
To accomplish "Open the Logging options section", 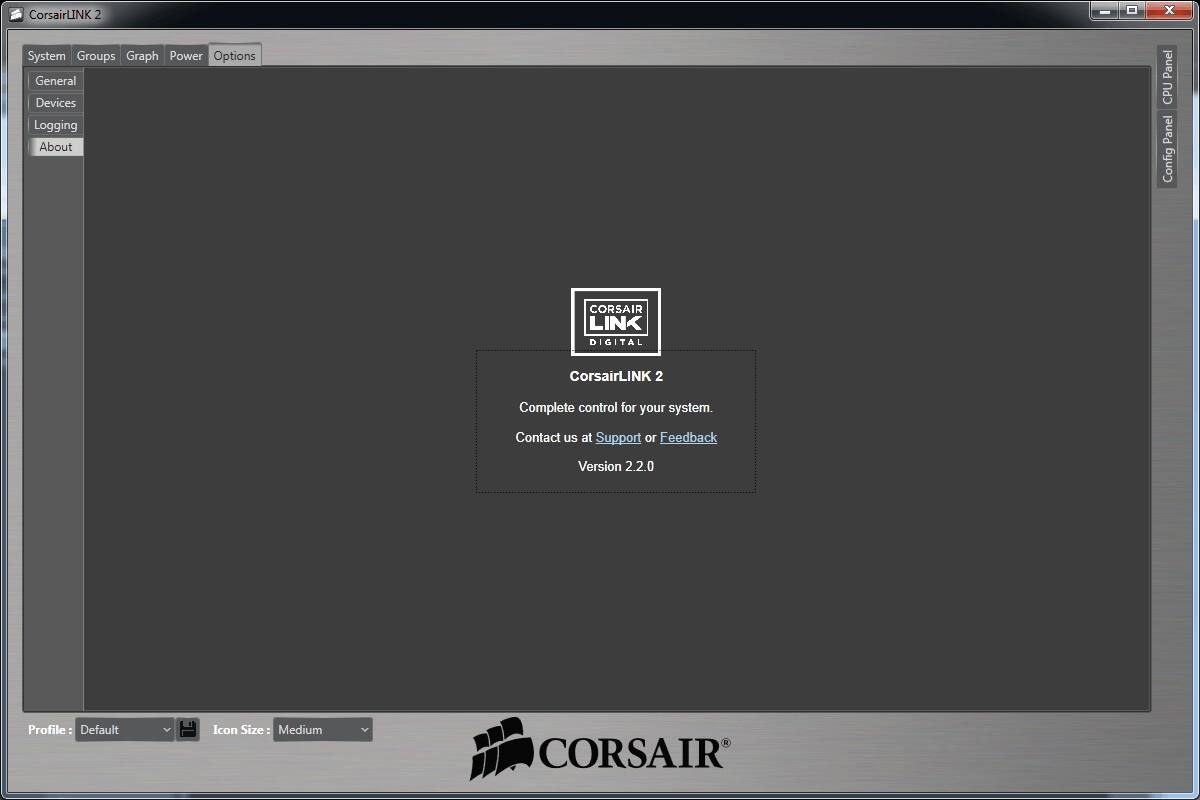I will [x=56, y=125].
